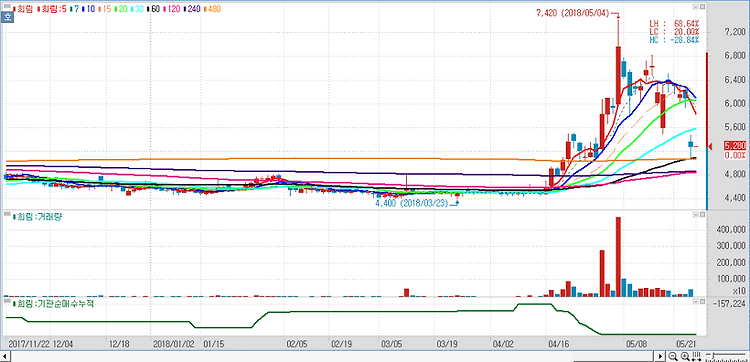Click the LH : 68.64% readout
Viewport: 750px width, 362px height.
(675, 22)
